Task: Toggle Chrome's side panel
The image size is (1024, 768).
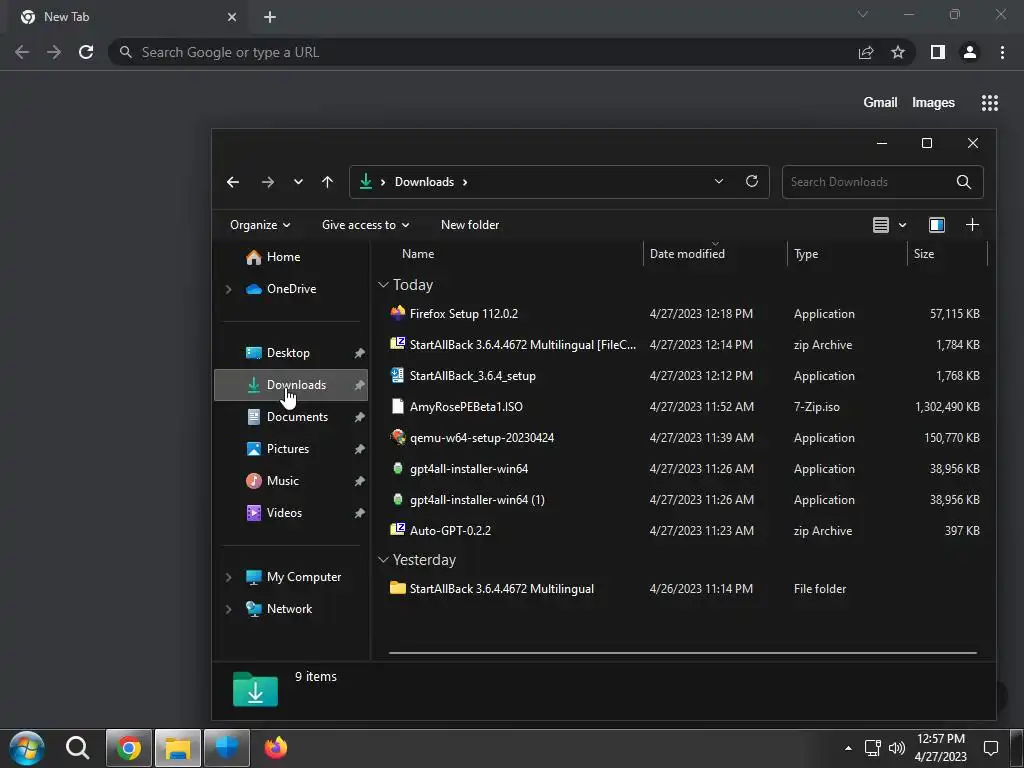Action: [x=938, y=52]
